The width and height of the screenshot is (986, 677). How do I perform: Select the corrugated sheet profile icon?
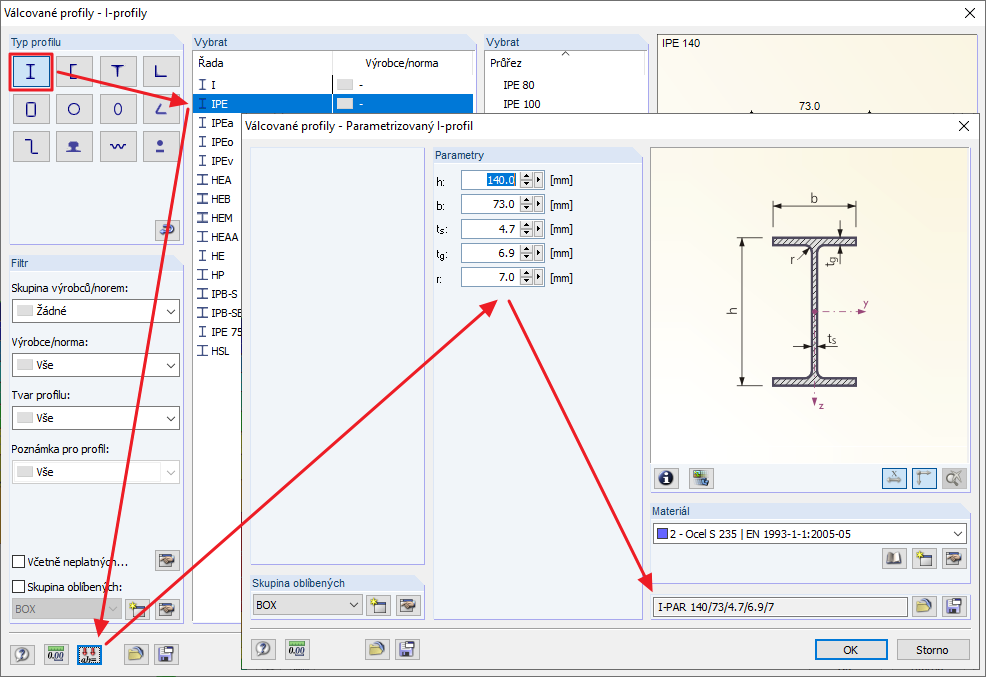coord(118,146)
